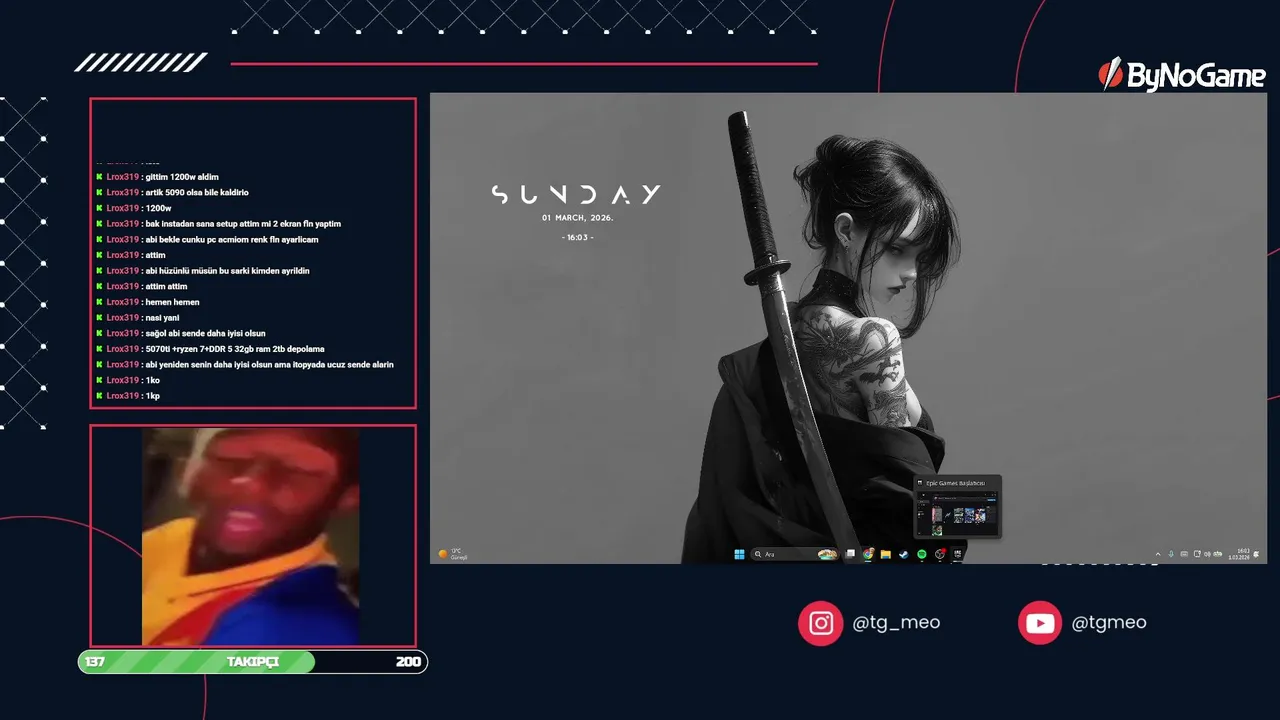Viewport: 1280px width, 720px height.
Task: Click the microphone icon in system tray
Action: [x=1171, y=554]
